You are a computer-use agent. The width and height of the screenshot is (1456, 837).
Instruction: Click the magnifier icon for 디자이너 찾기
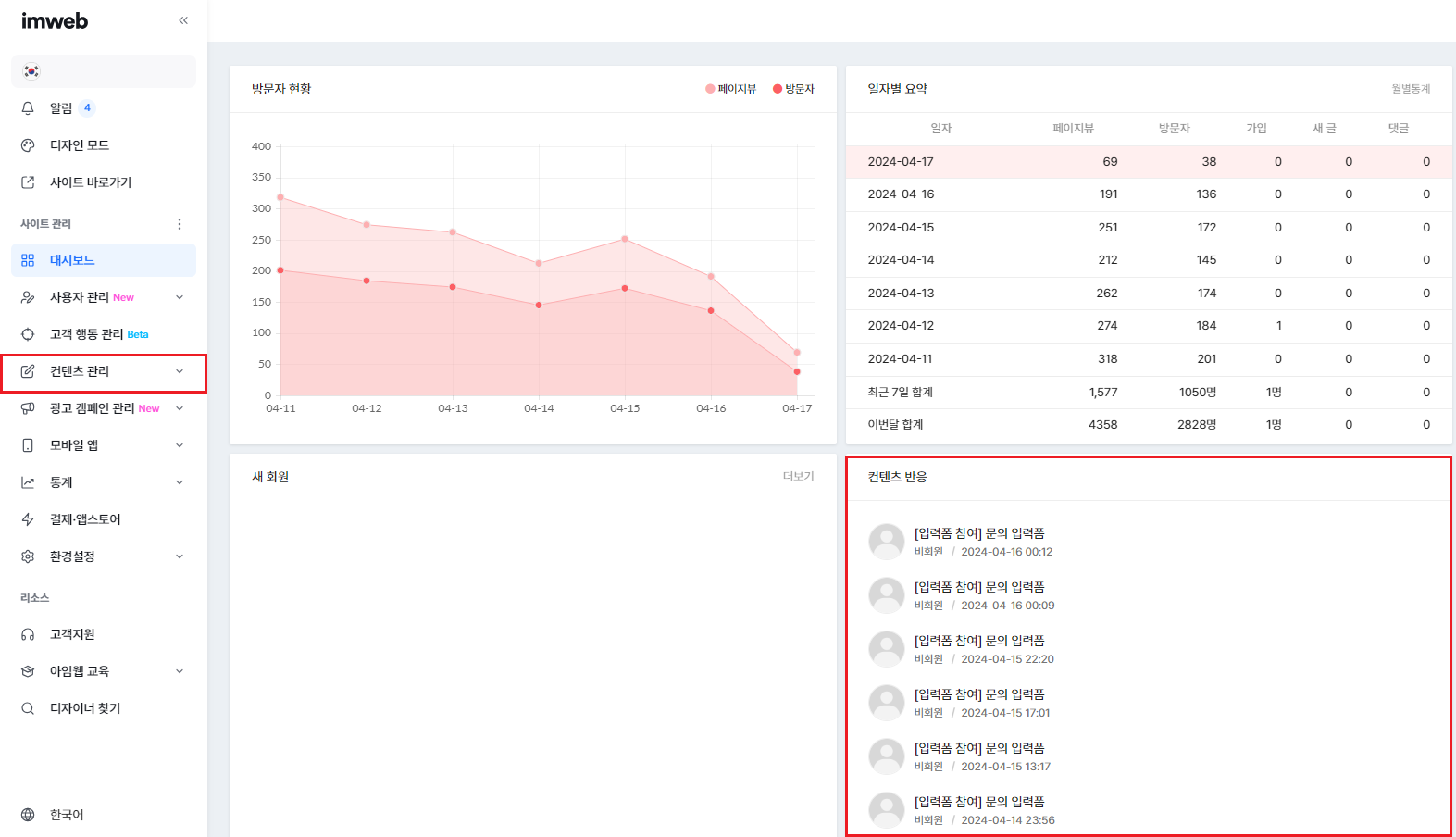[28, 708]
